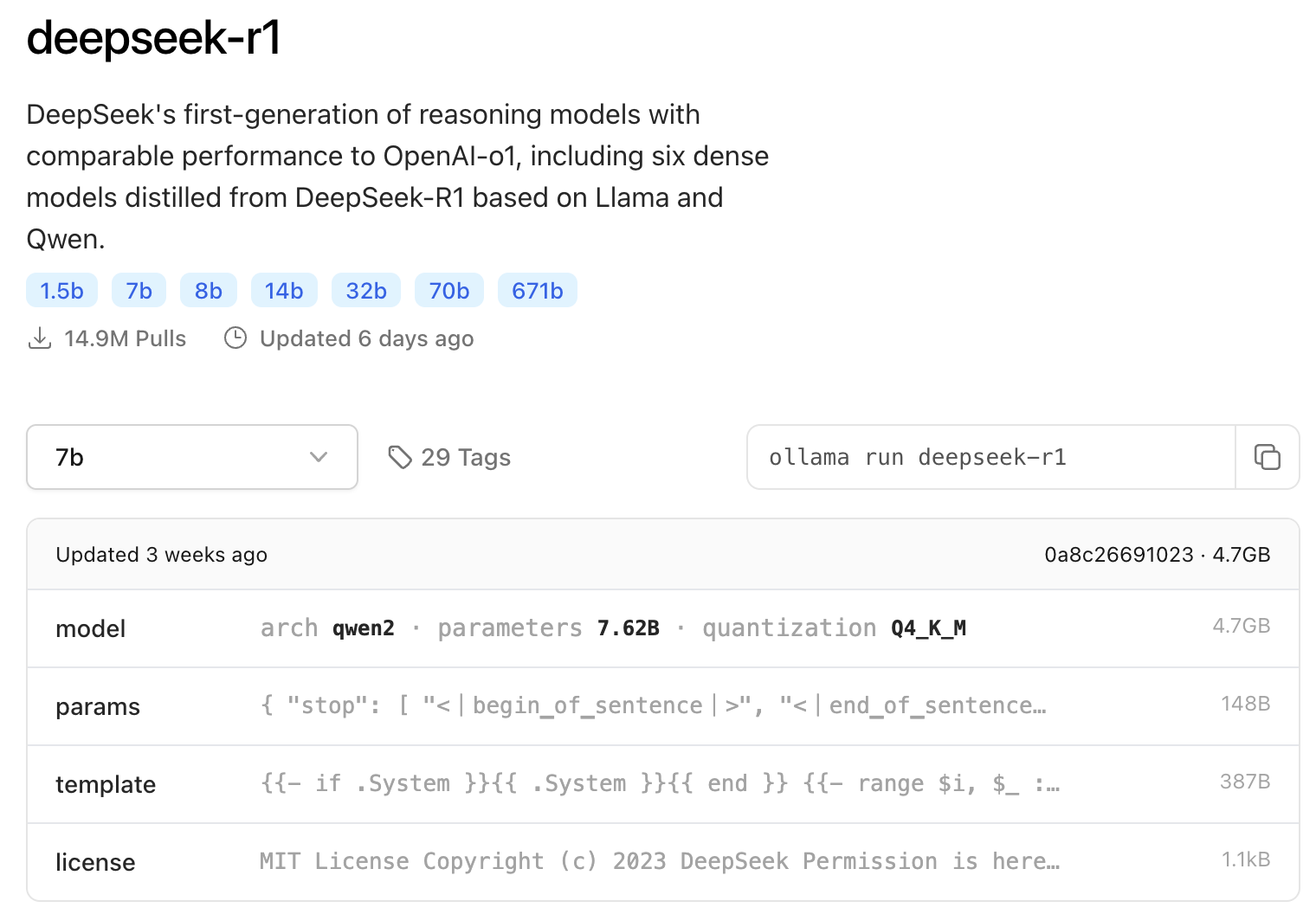View the template file row
The width and height of the screenshot is (1316, 914).
click(662, 784)
